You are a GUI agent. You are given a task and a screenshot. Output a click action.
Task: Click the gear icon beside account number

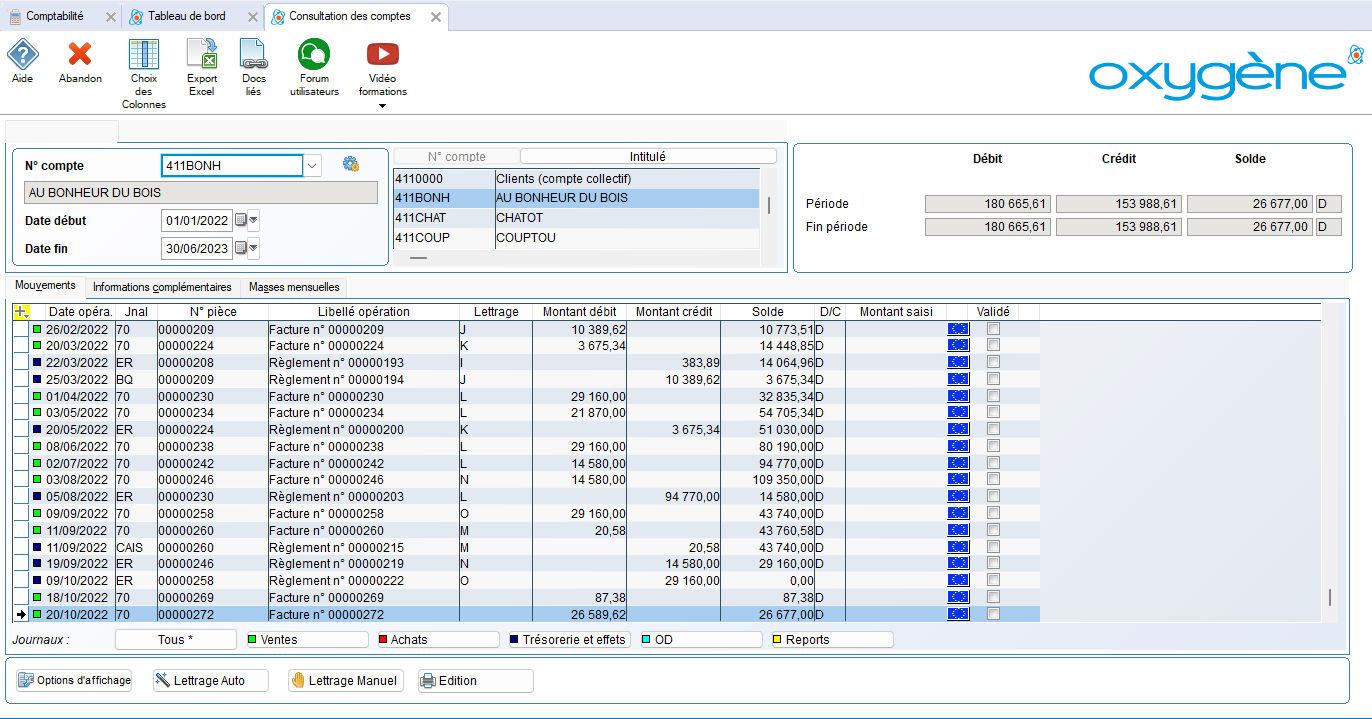[x=350, y=165]
